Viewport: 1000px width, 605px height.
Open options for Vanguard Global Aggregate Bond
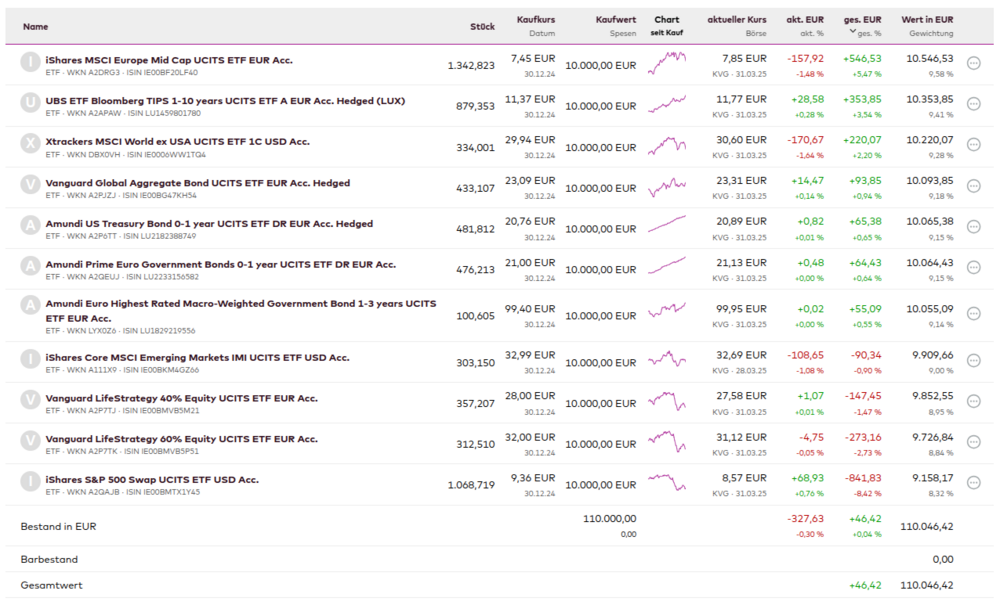click(974, 187)
